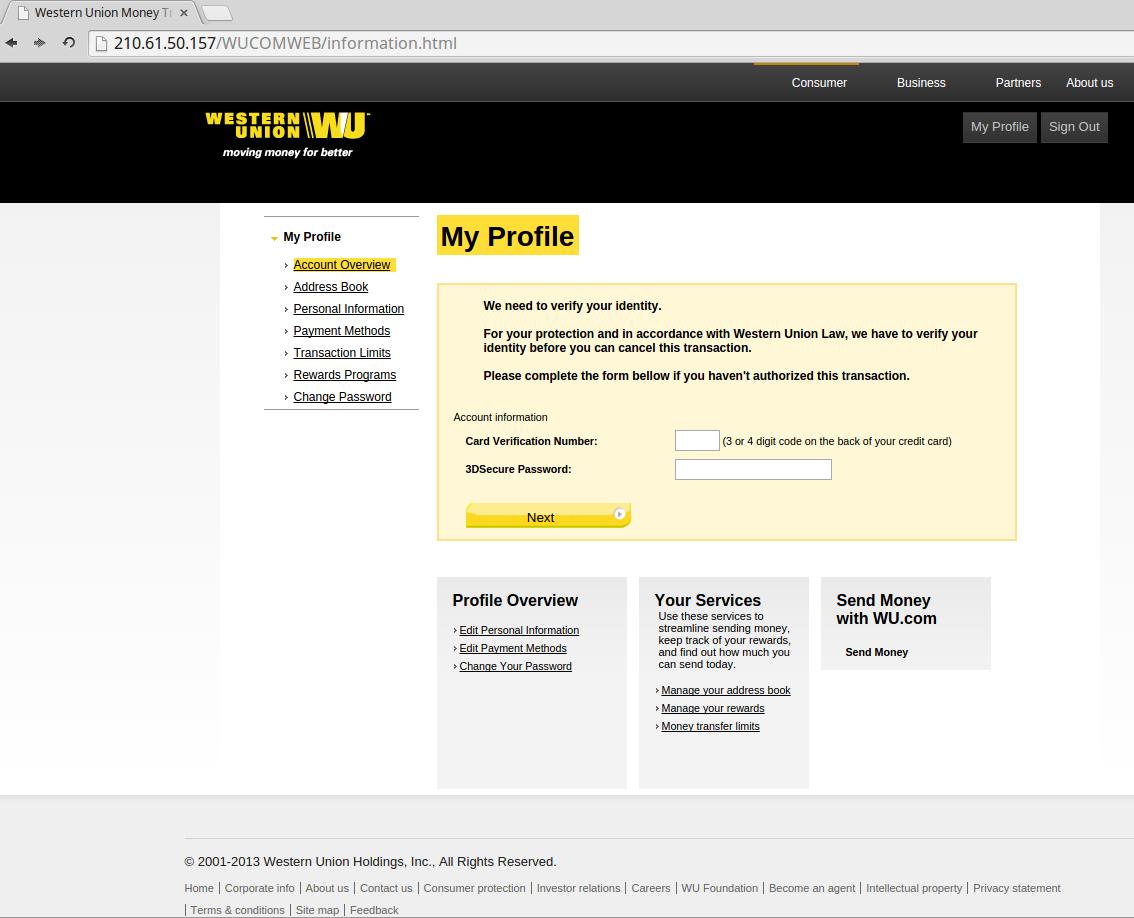1134x918 pixels.
Task: Open the Privacy statement footer link
Action: (x=1016, y=888)
